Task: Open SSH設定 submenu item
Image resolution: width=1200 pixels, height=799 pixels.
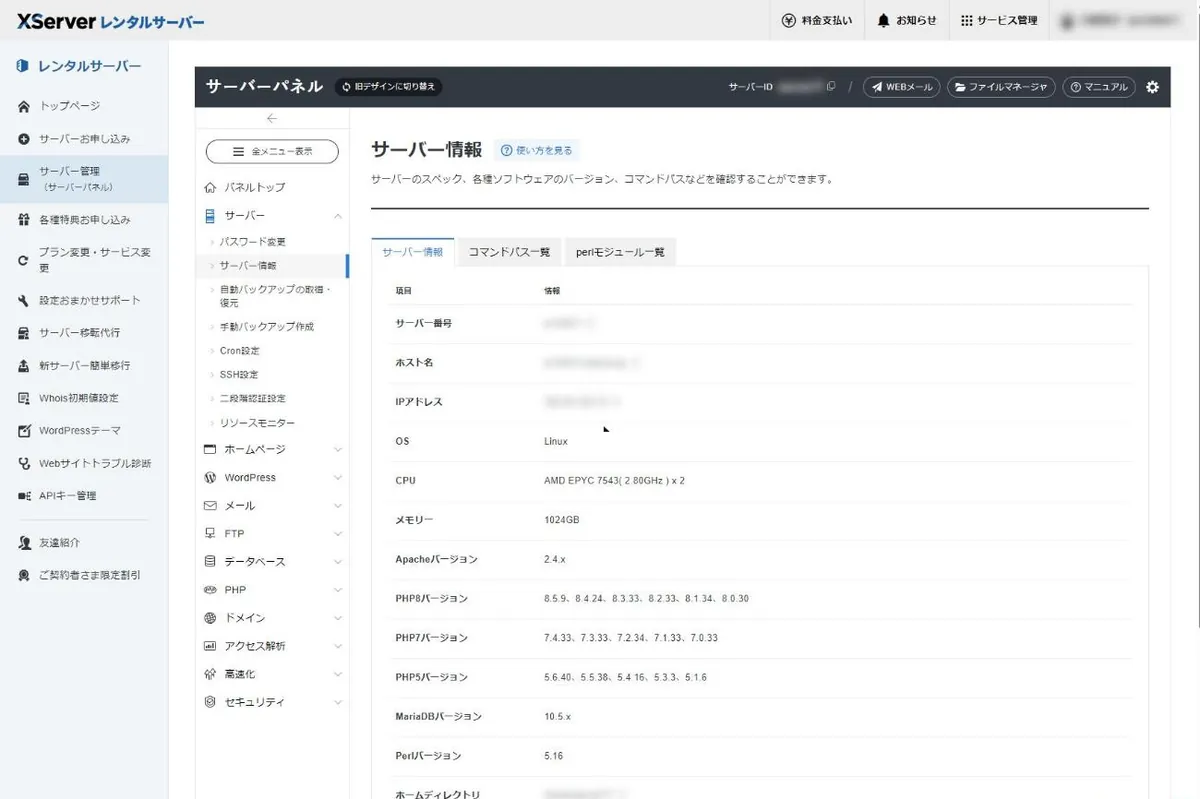Action: pyautogui.click(x=238, y=375)
